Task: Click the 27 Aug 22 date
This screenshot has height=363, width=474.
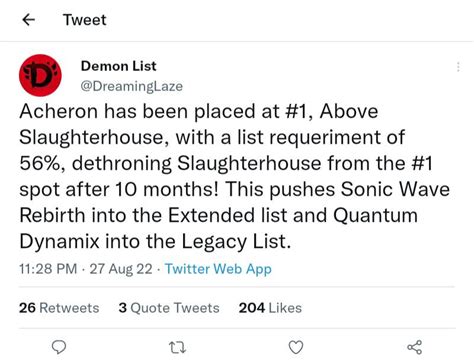Action: (x=121, y=269)
